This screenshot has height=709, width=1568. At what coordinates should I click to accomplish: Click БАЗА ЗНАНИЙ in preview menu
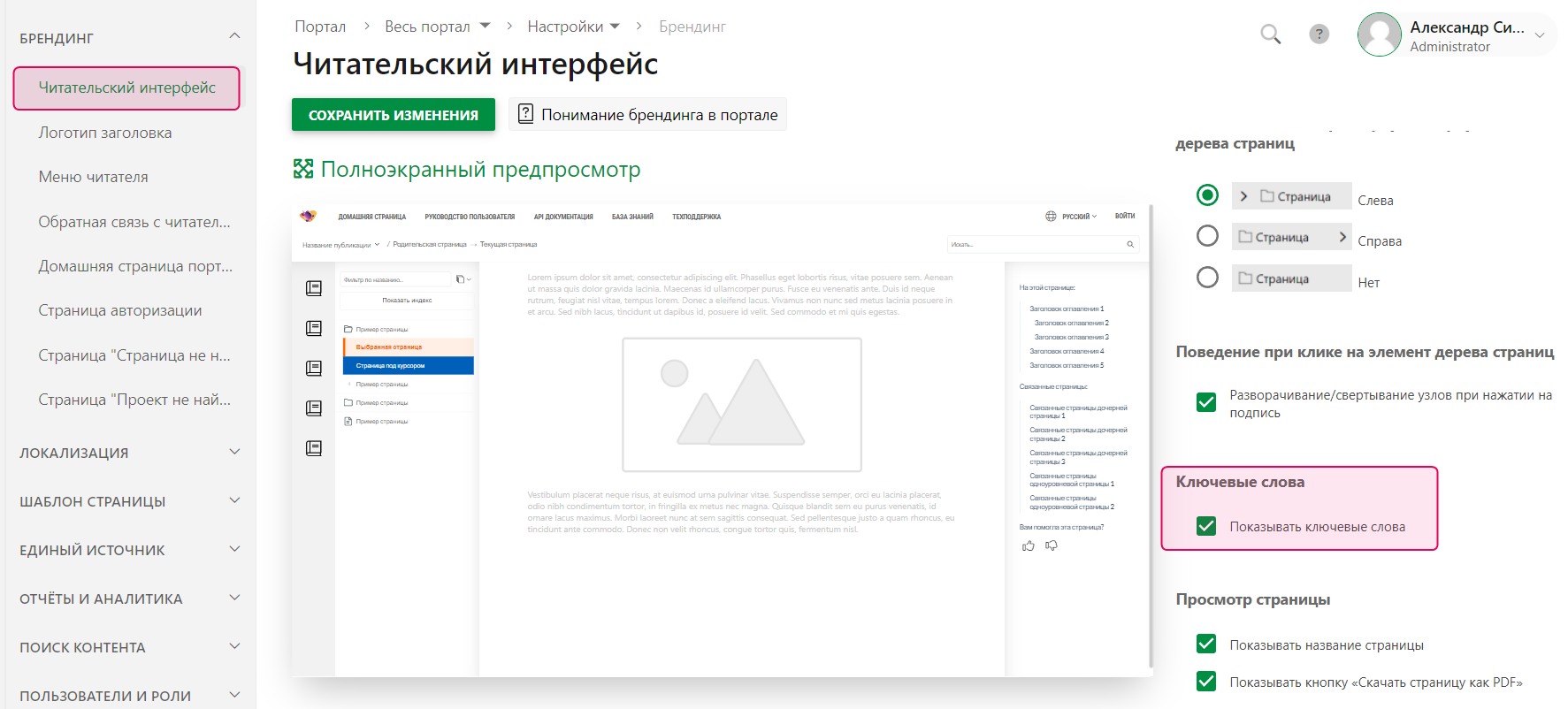pyautogui.click(x=632, y=217)
